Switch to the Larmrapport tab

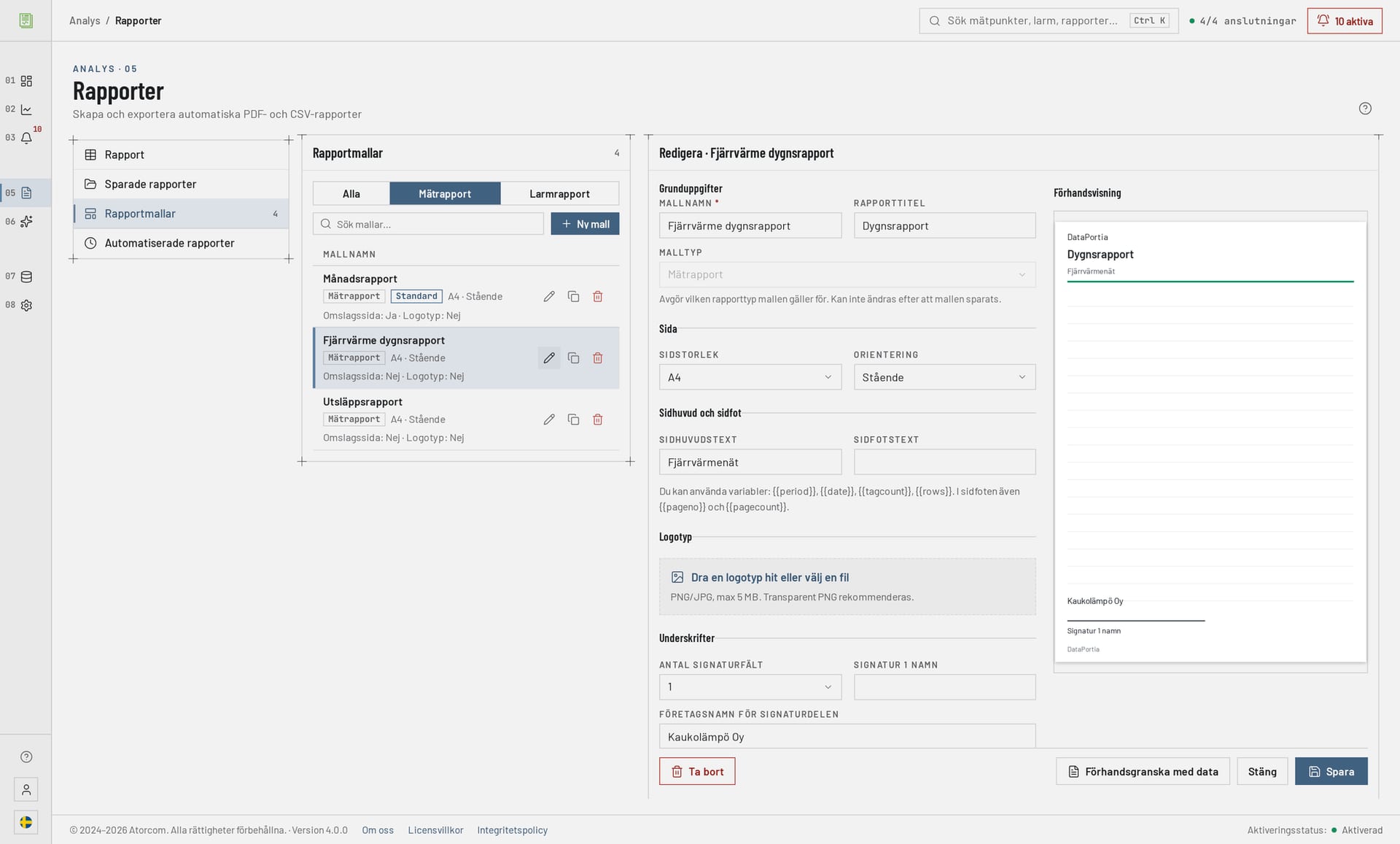click(559, 193)
